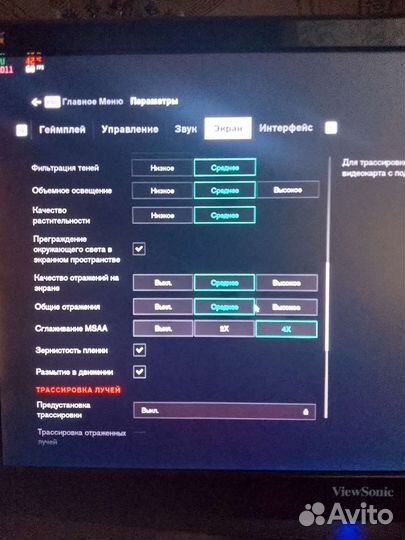Image resolution: width=405 pixels, height=540 pixels.
Task: Click the left tab-switch key icon
Action: 22,130
